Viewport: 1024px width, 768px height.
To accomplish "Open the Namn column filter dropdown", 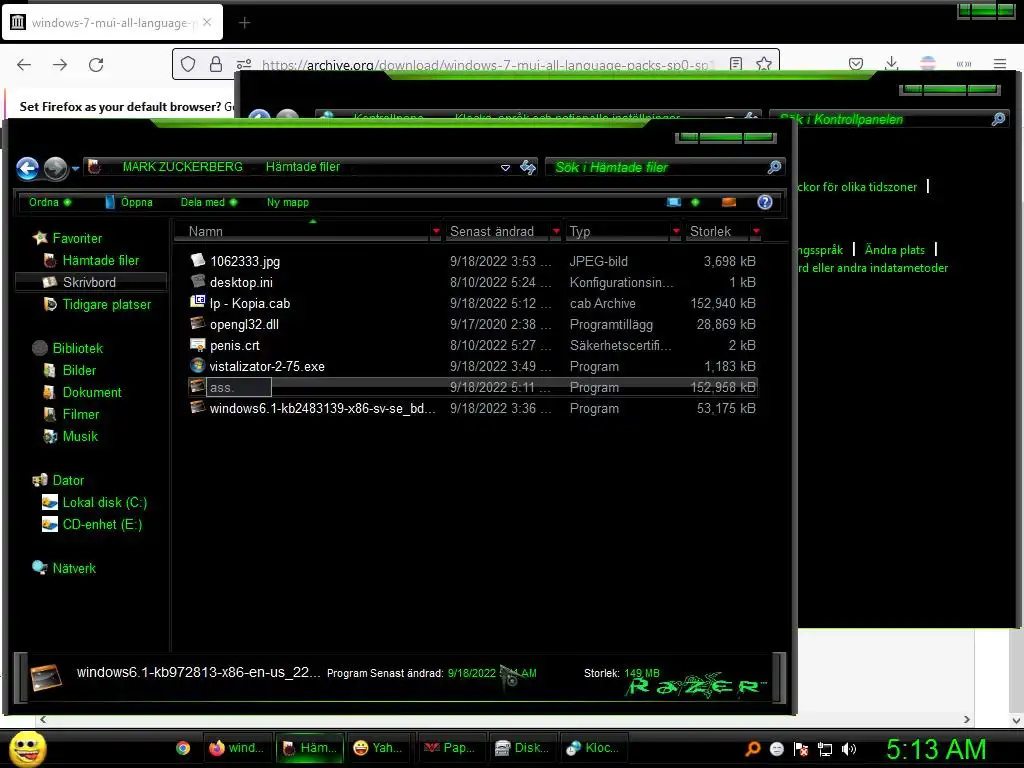I will point(436,231).
